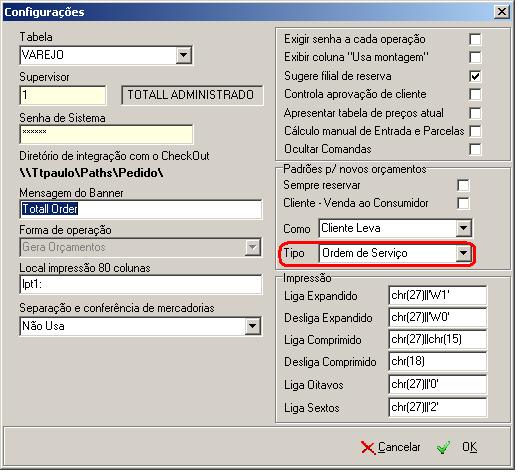Click the Forma de operação label
Screen dimensions: 518x472
pos(65,230)
